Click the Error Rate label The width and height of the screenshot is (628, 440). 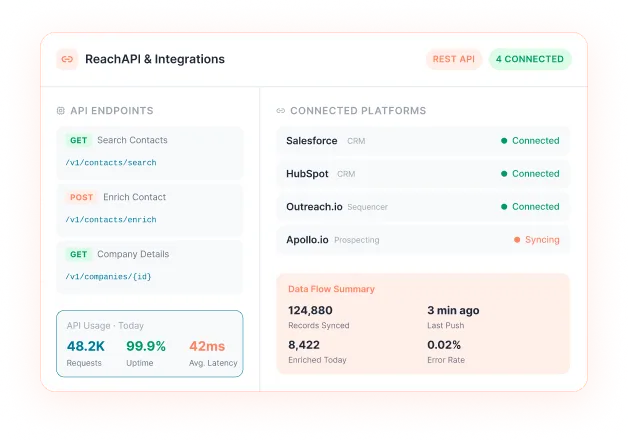[x=446, y=360]
